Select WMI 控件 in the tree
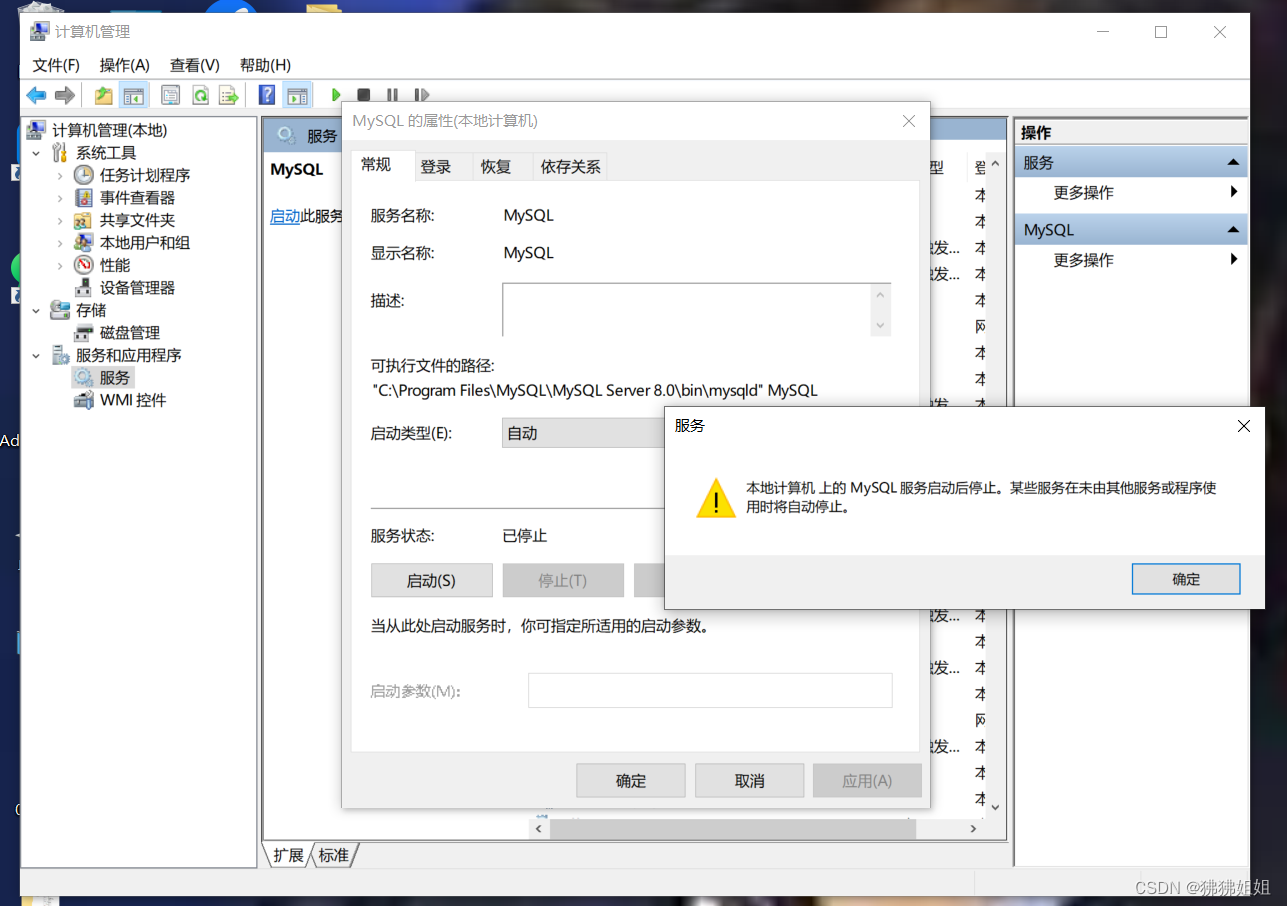Screen dimensions: 1287x906 pos(133,400)
